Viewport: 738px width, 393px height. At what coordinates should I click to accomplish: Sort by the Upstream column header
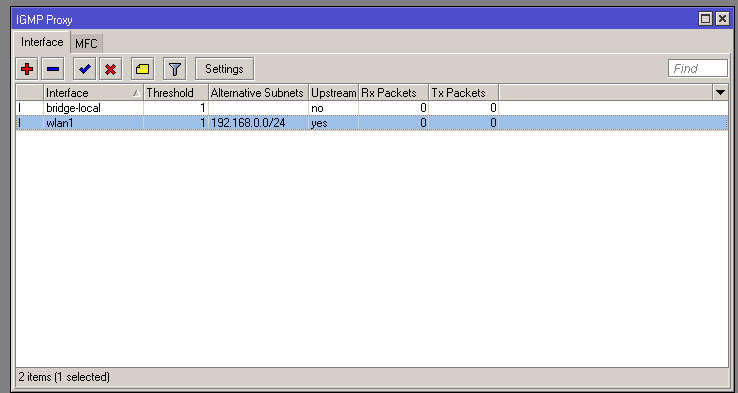pos(334,93)
